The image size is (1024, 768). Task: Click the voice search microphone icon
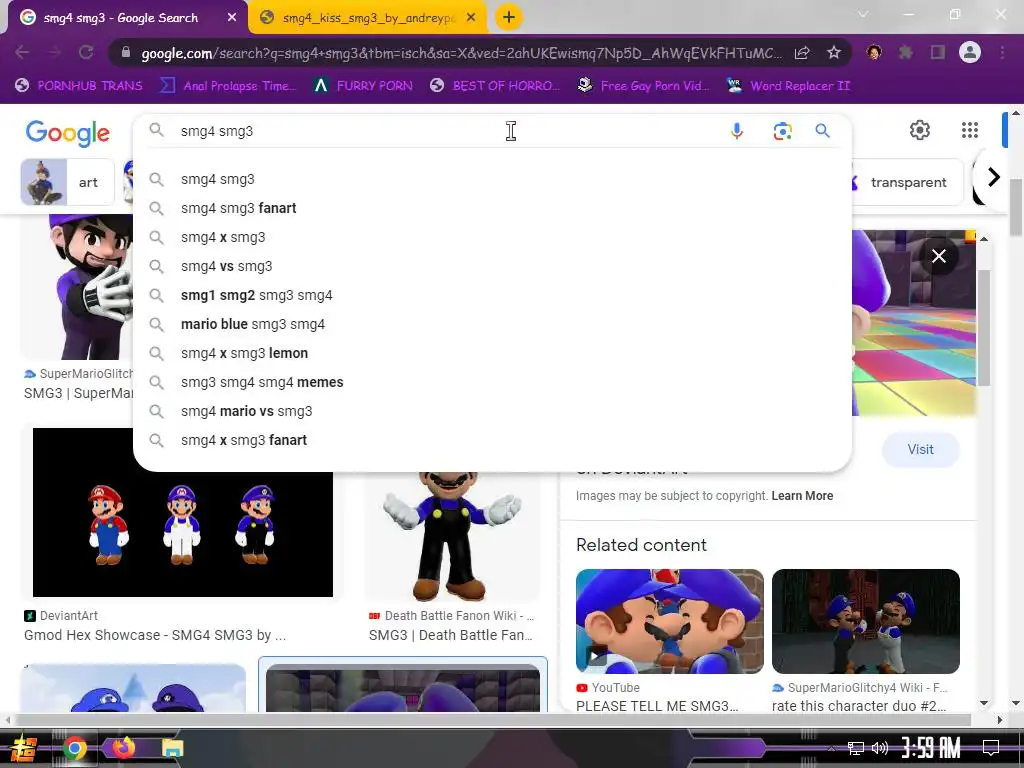coord(737,131)
